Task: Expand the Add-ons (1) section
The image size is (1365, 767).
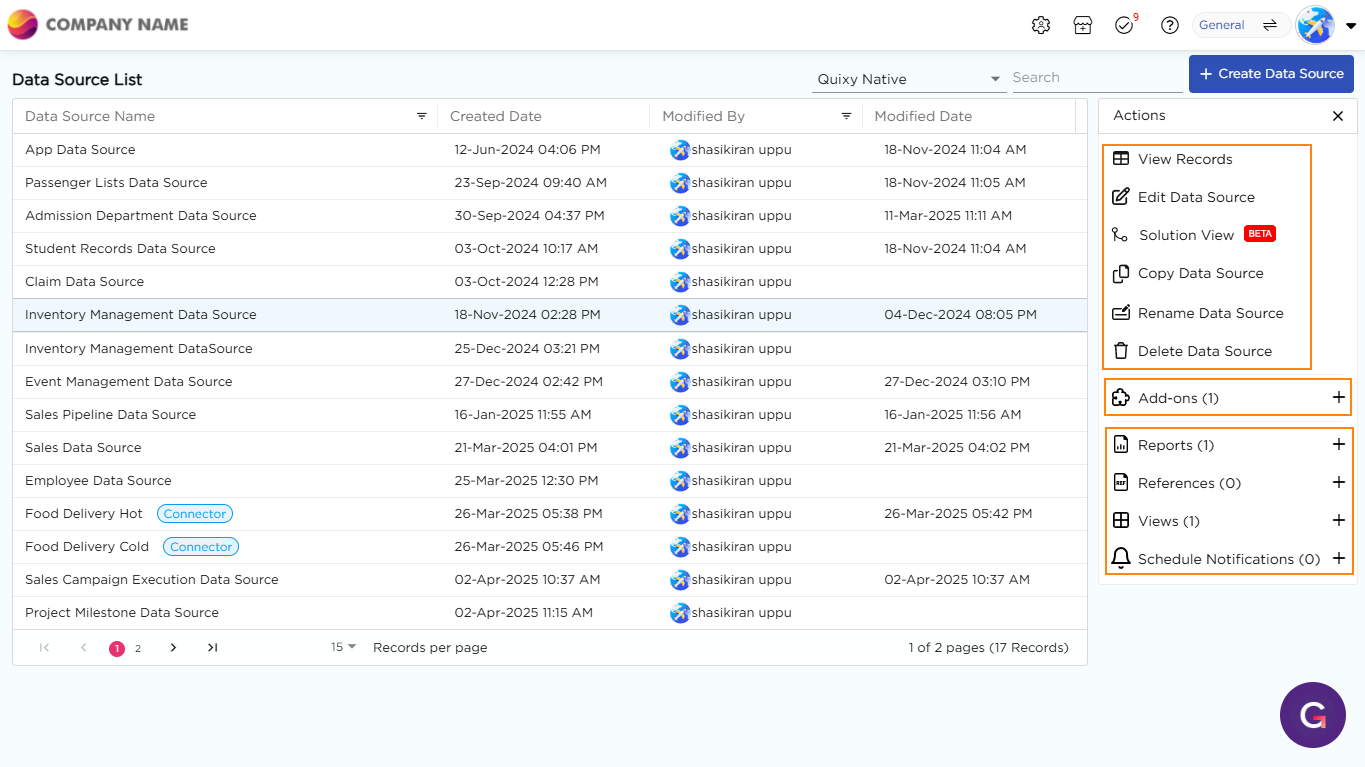Action: (x=1339, y=398)
